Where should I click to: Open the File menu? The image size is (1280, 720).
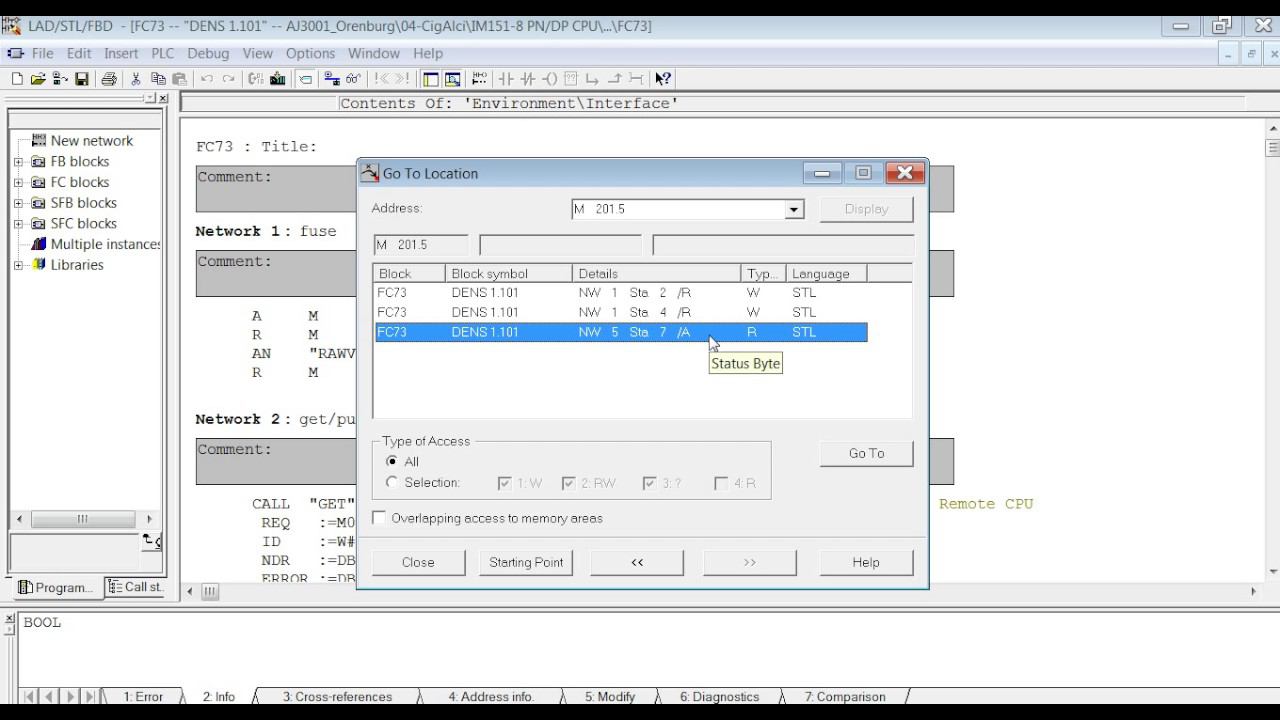(42, 53)
